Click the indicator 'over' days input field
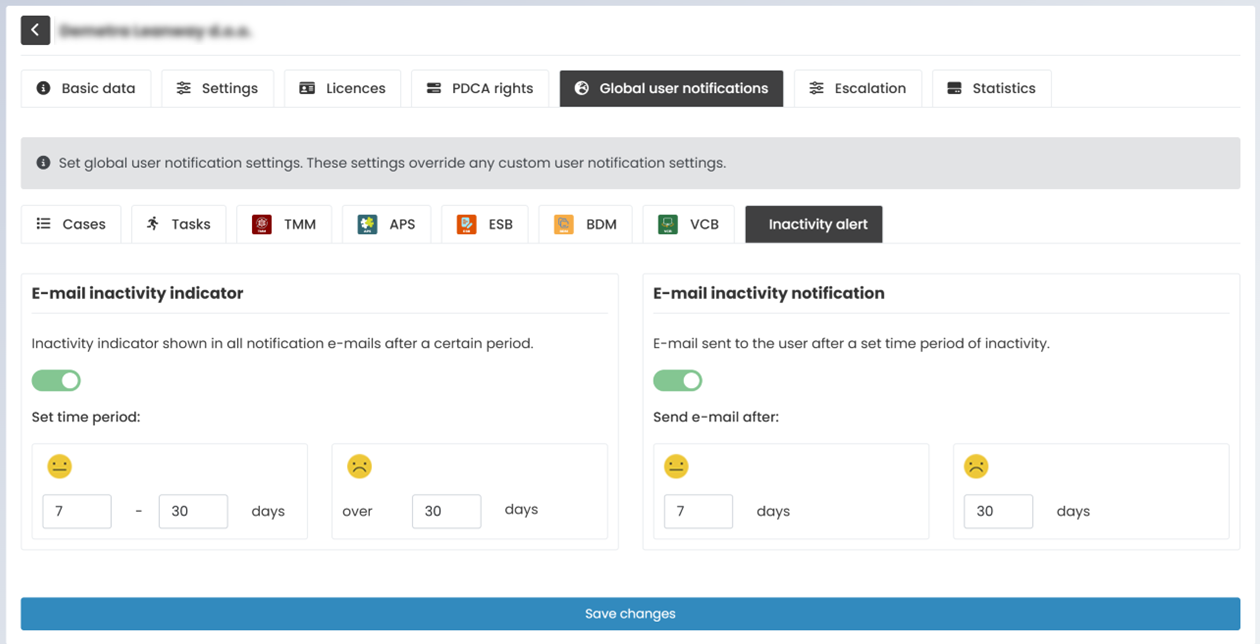 click(446, 511)
